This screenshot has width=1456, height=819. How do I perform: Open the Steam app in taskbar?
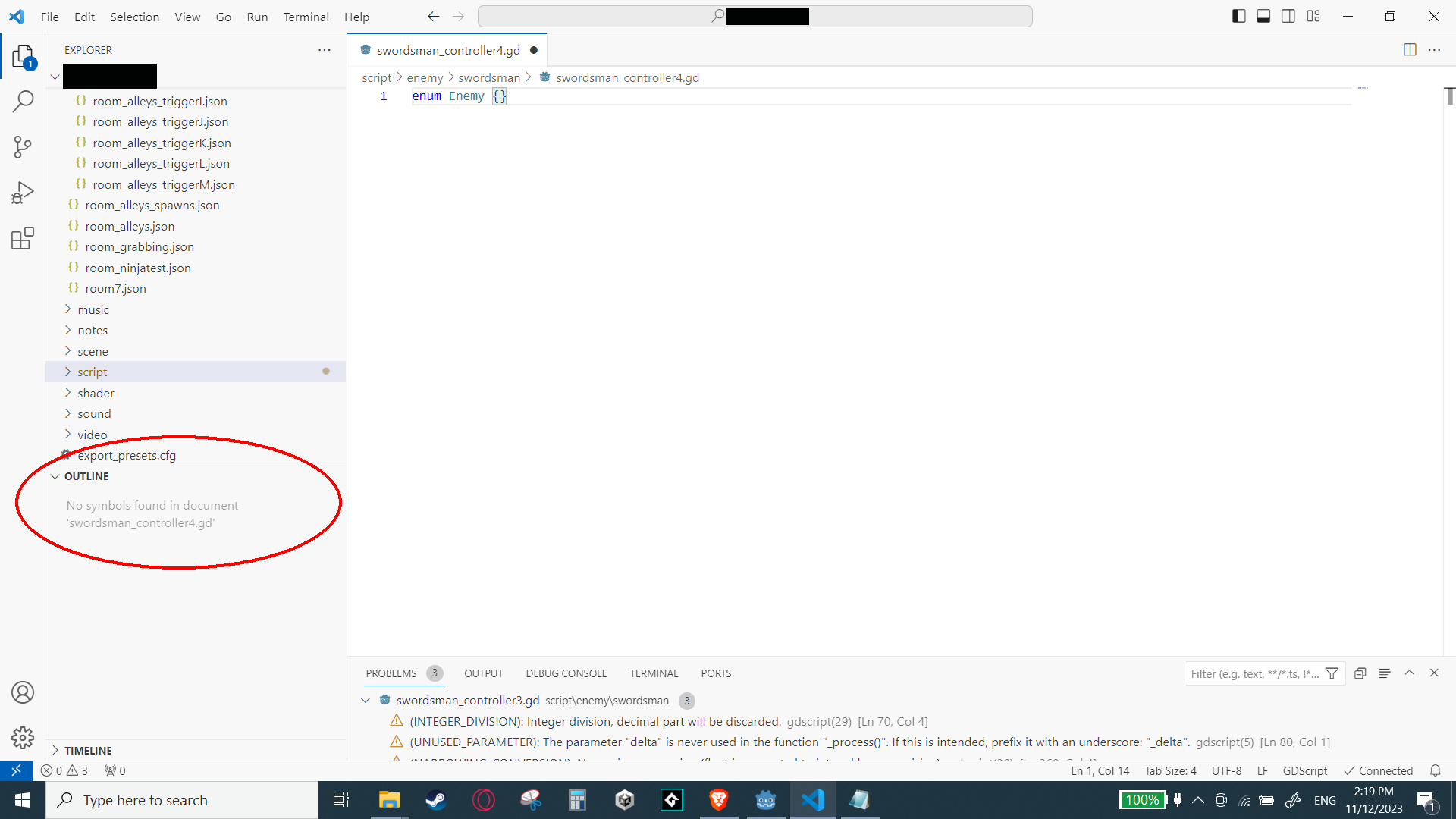coord(435,800)
